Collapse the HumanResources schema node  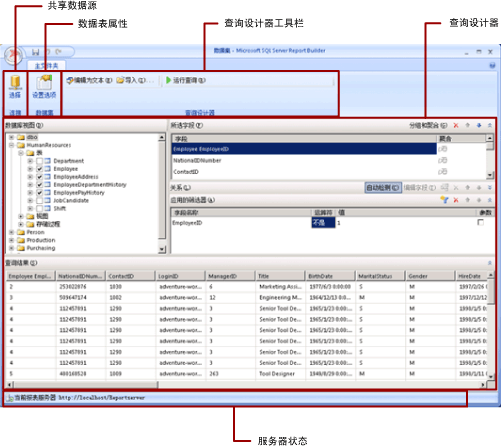coord(12,145)
